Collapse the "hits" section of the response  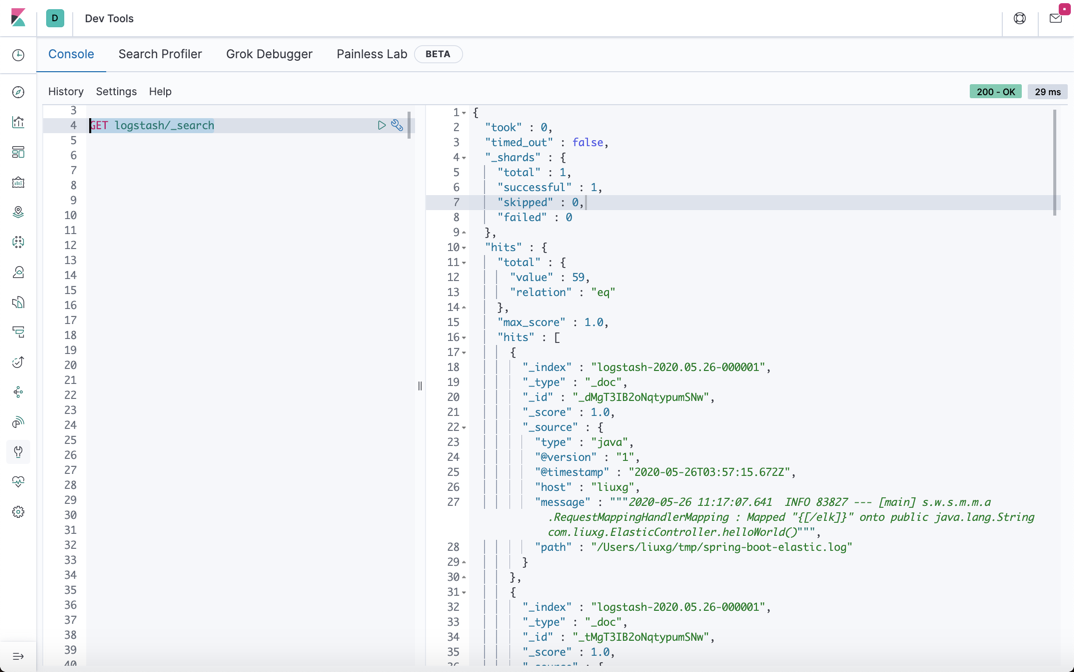click(x=463, y=246)
